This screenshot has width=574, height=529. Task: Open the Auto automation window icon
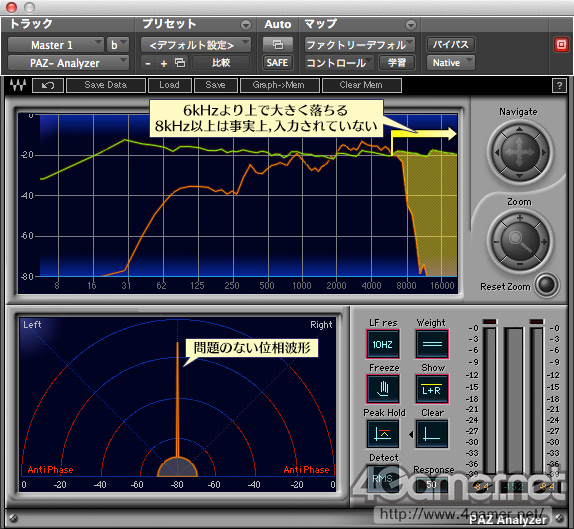pos(278,45)
